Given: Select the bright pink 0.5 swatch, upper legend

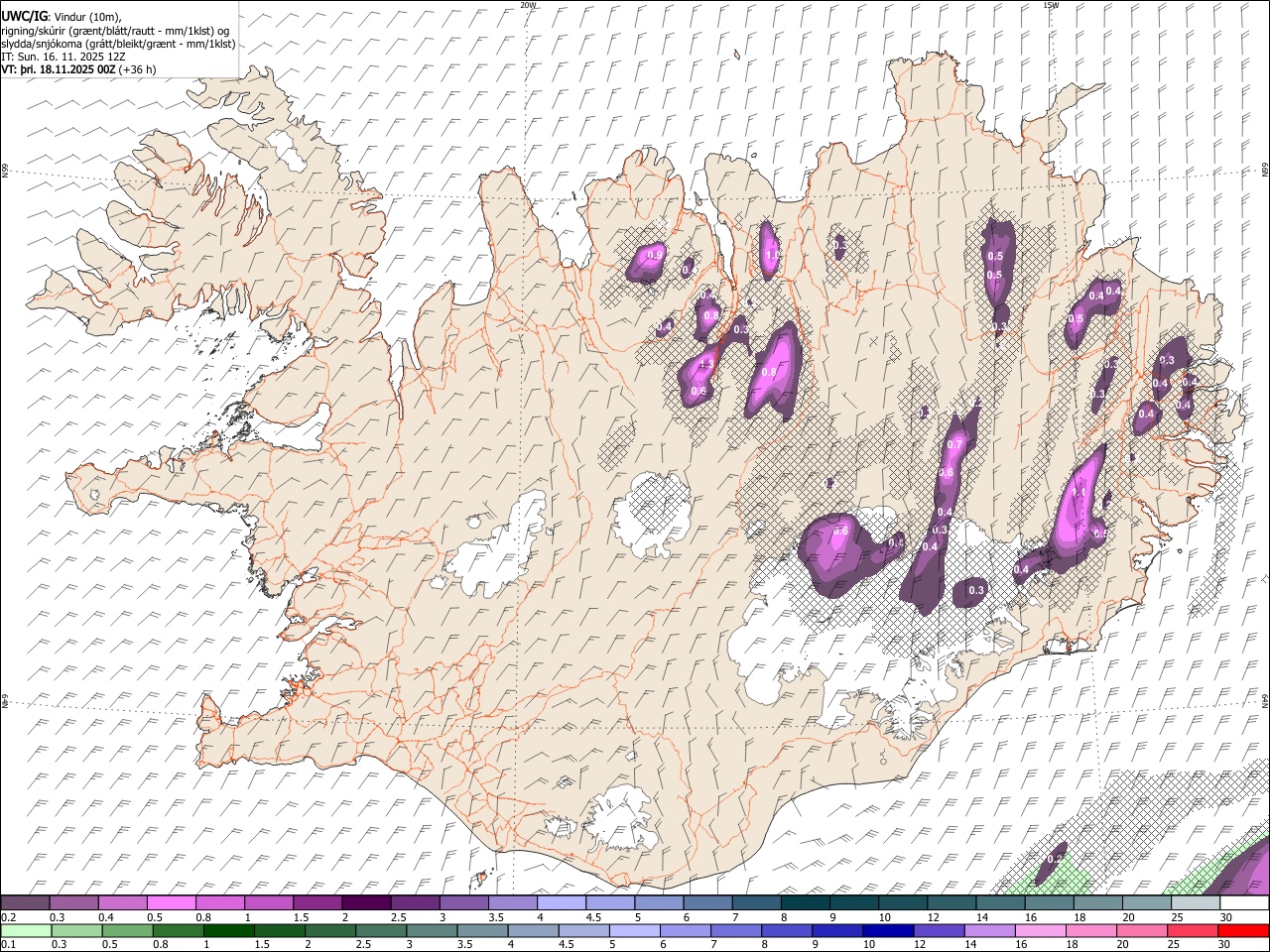Looking at the screenshot, I should [x=171, y=903].
